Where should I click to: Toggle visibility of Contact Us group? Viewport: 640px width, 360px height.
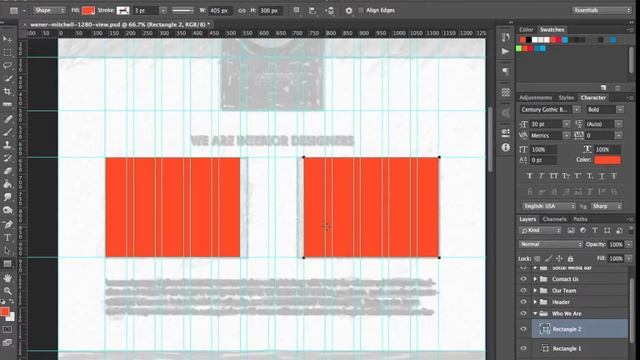tap(523, 279)
